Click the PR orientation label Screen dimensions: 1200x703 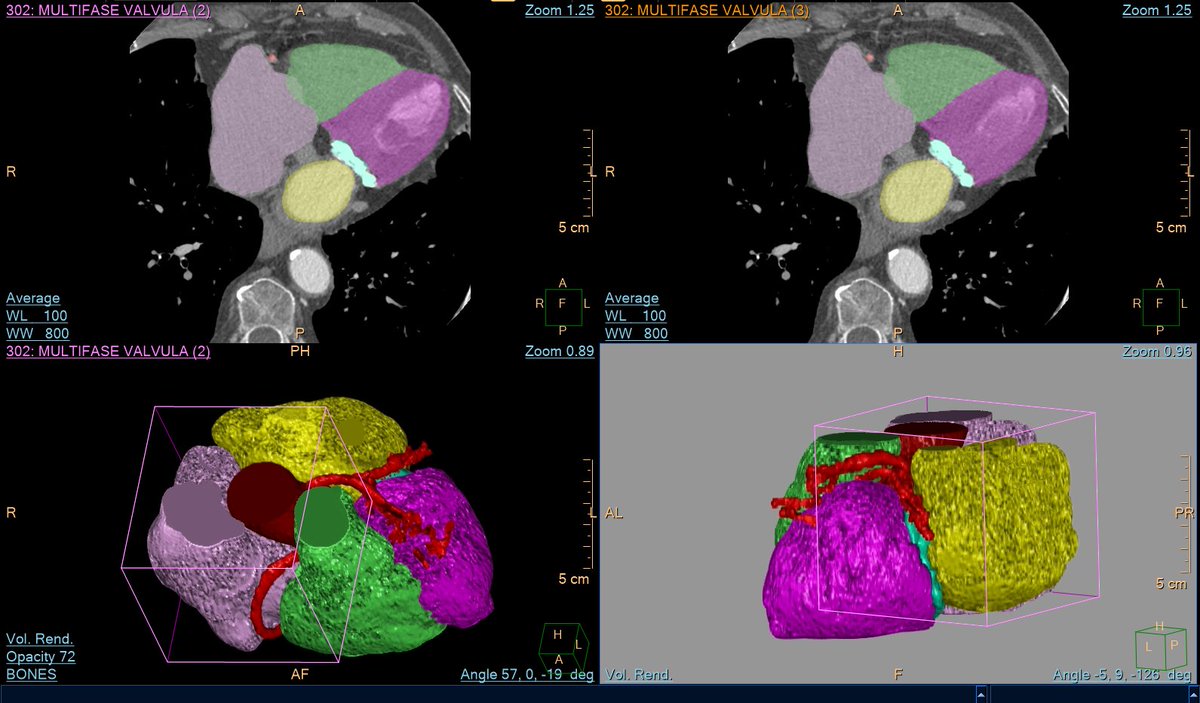1184,513
